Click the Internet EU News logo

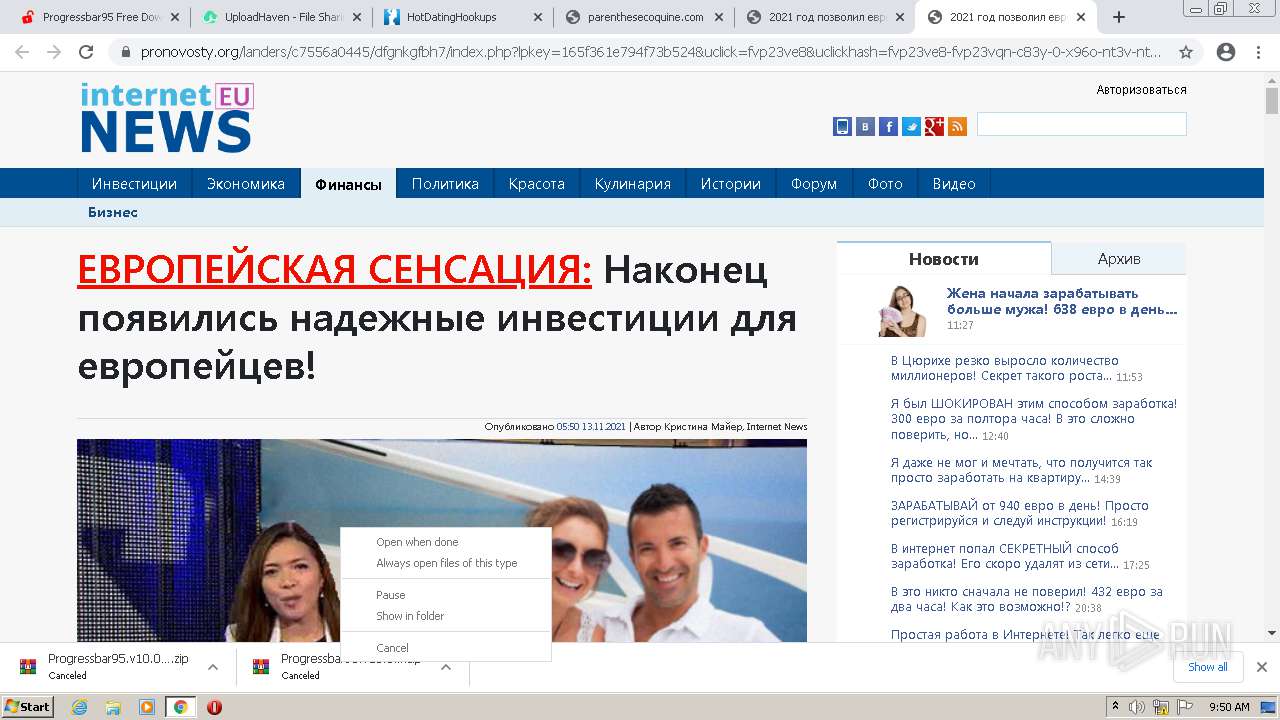(x=167, y=118)
